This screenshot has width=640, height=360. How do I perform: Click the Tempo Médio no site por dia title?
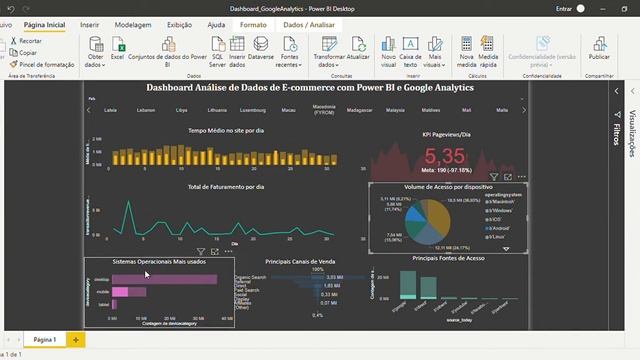click(x=226, y=131)
